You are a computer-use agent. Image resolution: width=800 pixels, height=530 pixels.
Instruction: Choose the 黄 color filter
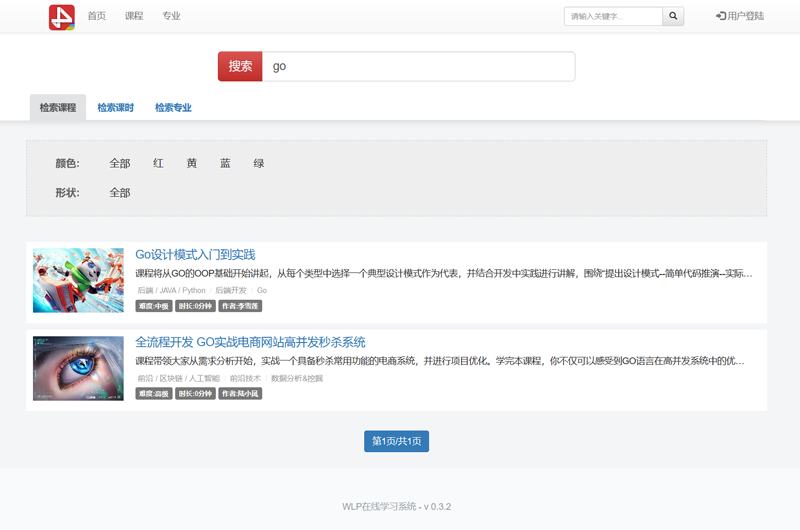[x=192, y=163]
